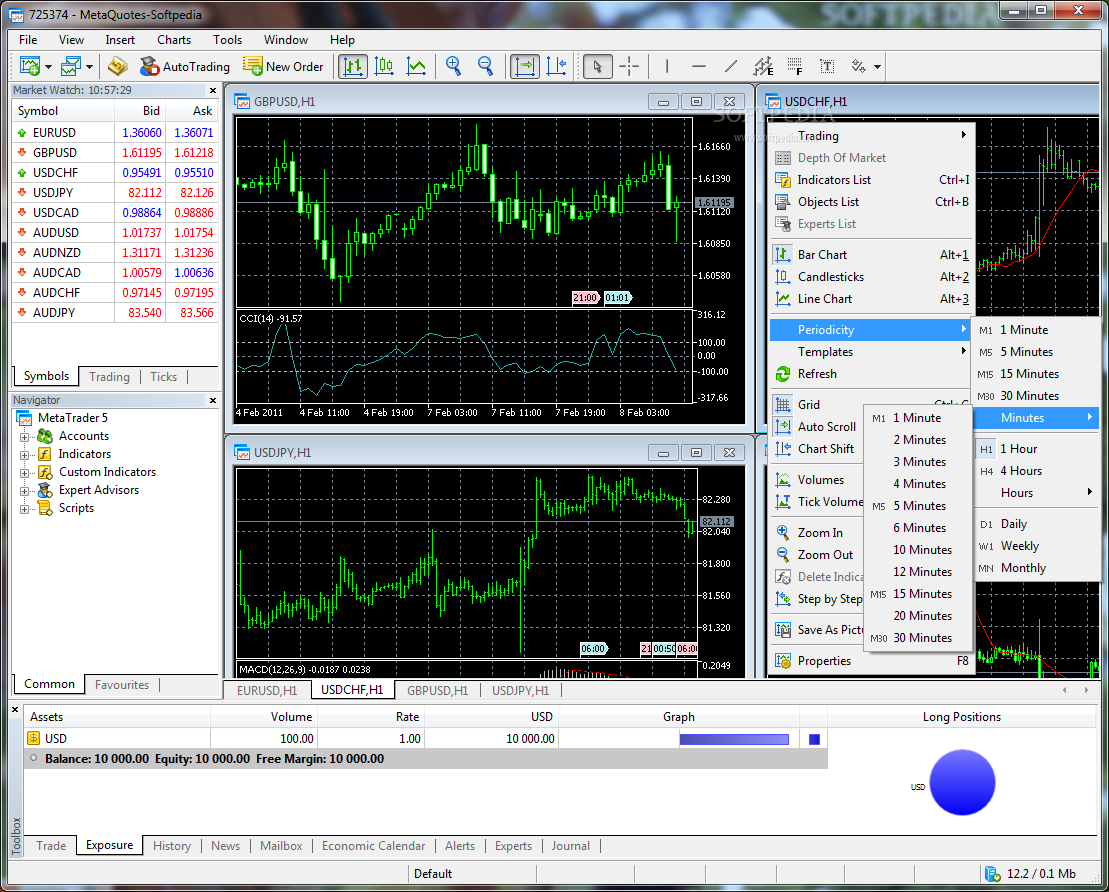Viewport: 1109px width, 892px height.
Task: Open Properties in context menu
Action: click(871, 661)
